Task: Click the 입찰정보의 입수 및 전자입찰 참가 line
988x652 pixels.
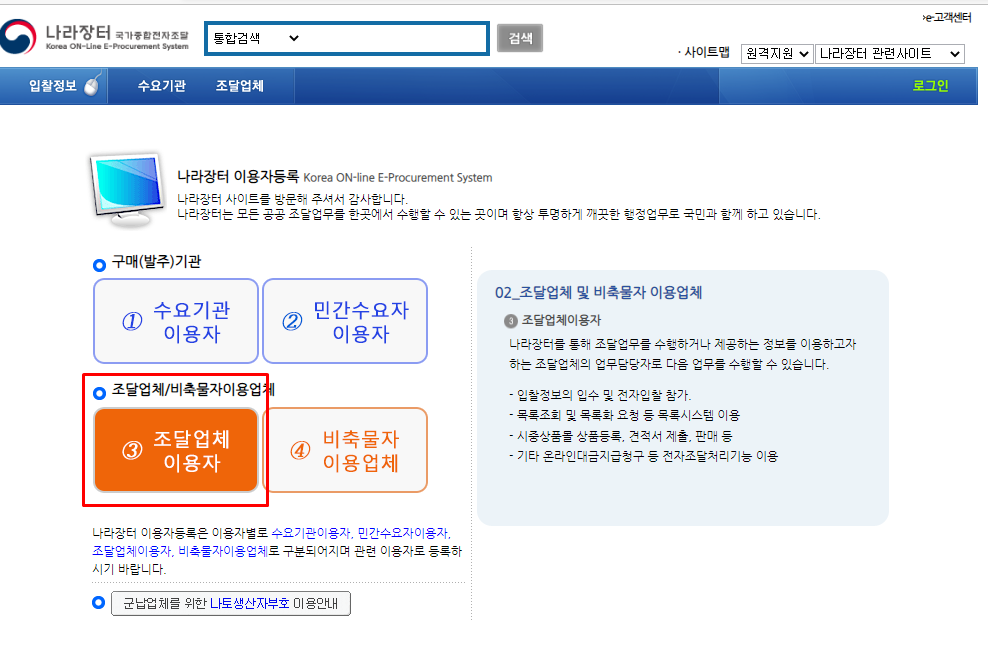Action: pyautogui.click(x=600, y=395)
